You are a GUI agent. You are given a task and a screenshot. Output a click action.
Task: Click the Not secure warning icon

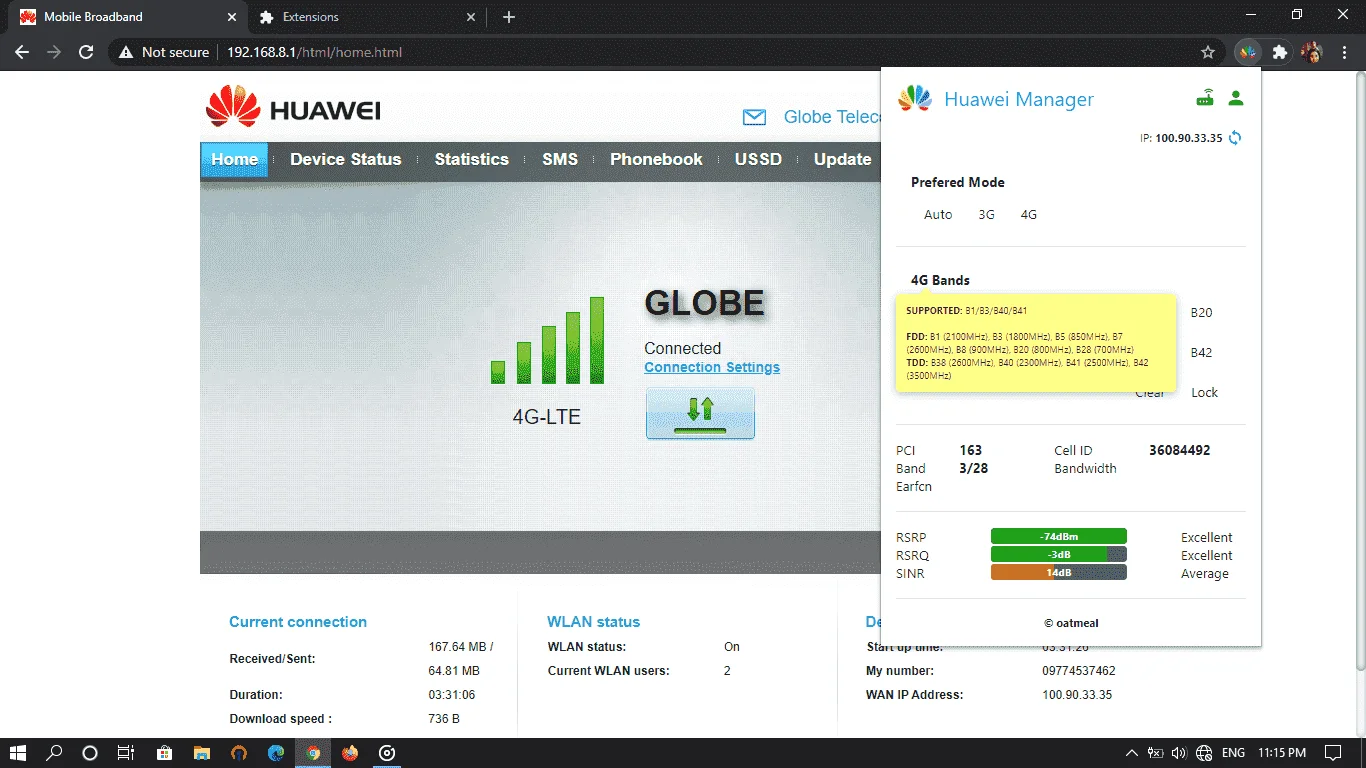[x=126, y=52]
